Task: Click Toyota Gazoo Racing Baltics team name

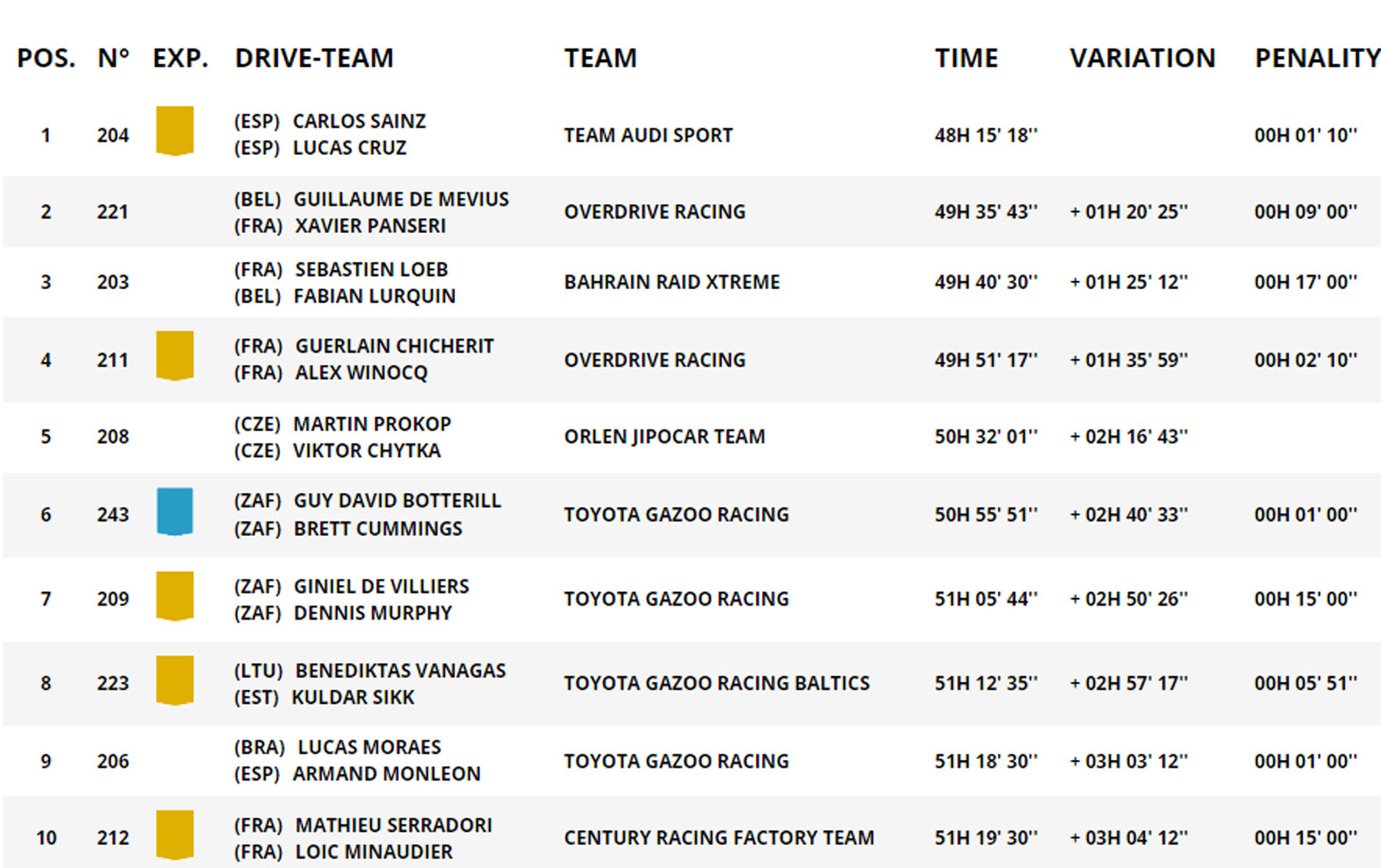Action: 717,683
